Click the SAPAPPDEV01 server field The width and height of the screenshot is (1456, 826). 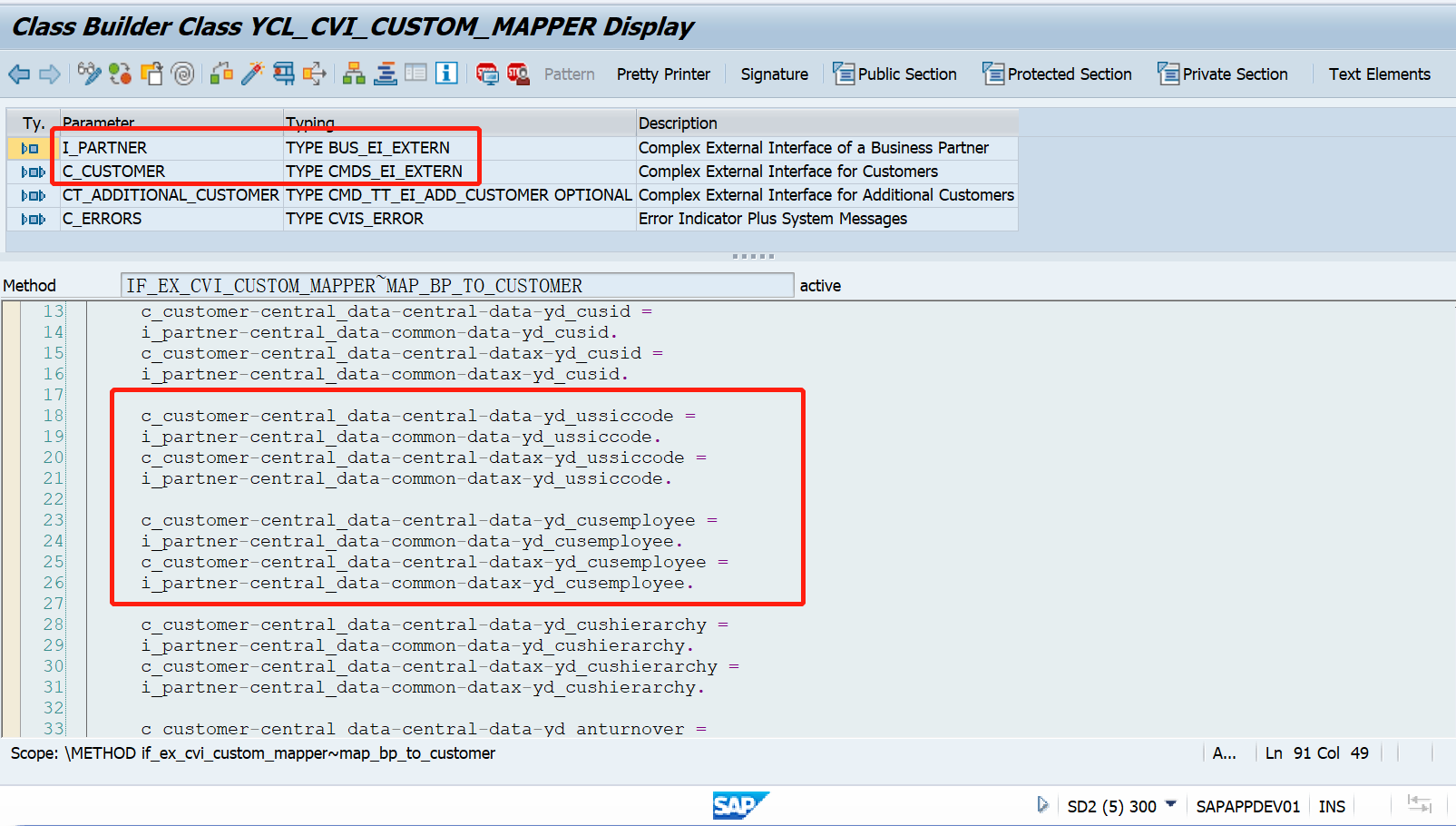[x=1247, y=806]
